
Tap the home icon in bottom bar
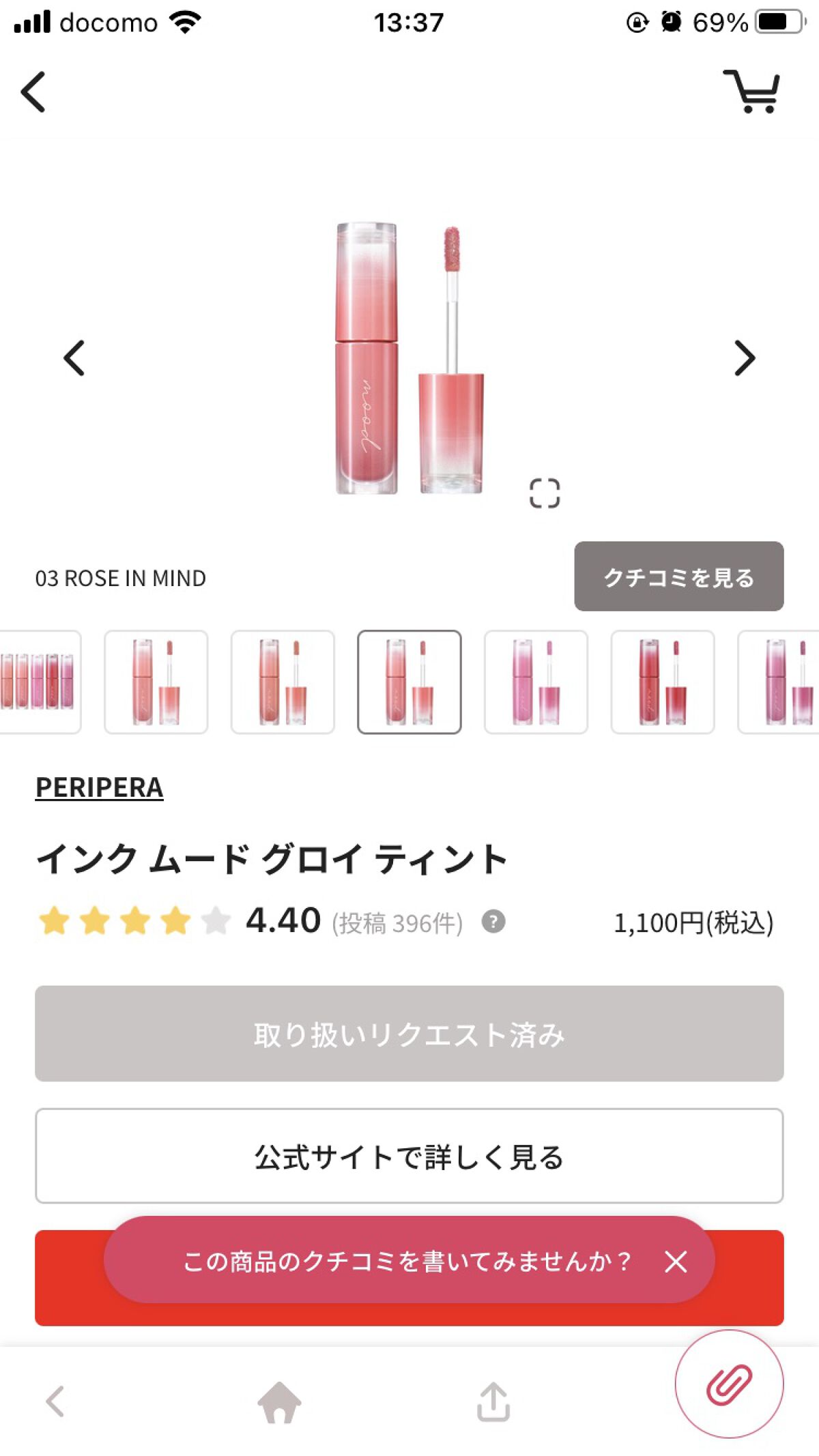coord(279,1403)
